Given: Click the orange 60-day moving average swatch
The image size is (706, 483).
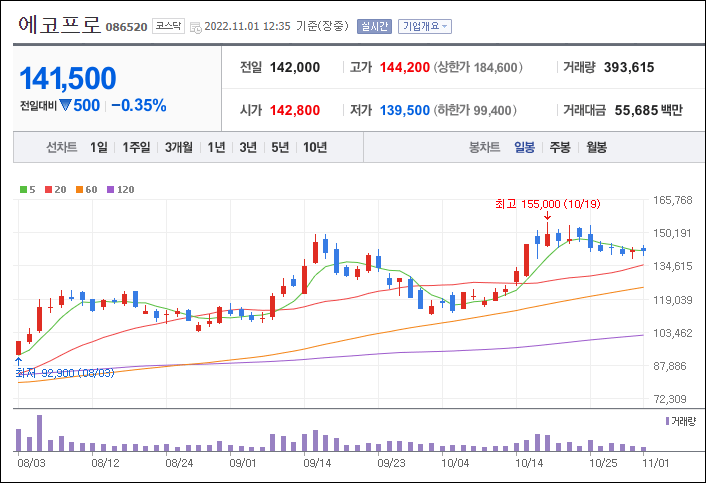Looking at the screenshot, I should (x=80, y=190).
